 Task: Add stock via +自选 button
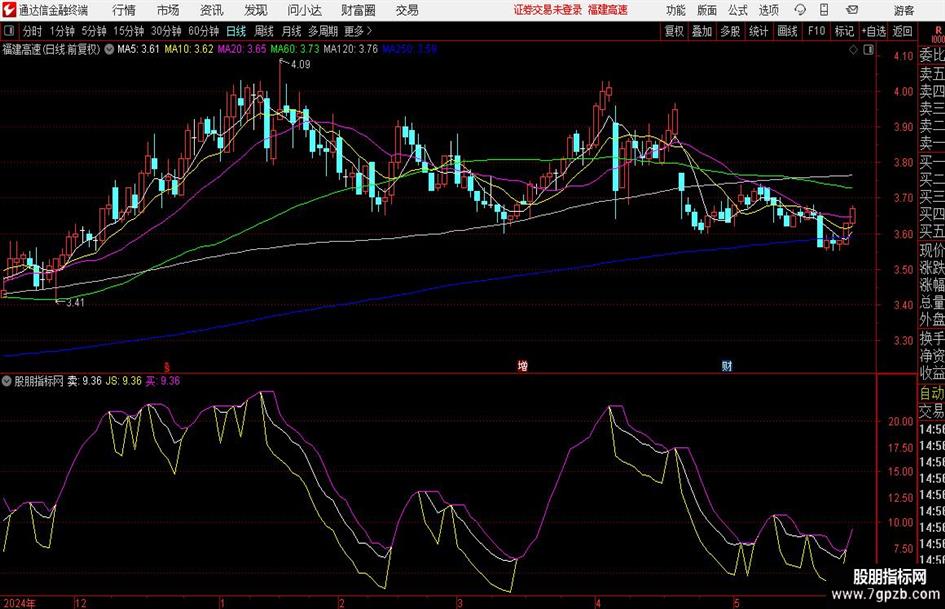pos(873,31)
